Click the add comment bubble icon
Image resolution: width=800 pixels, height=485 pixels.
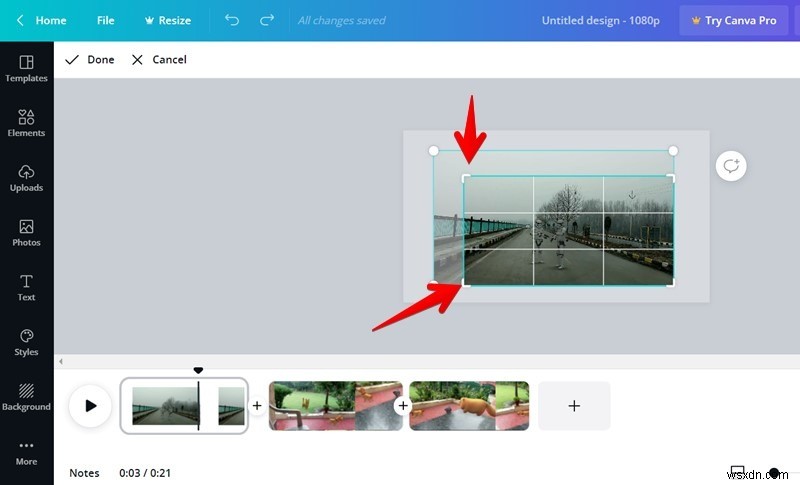[x=731, y=166]
